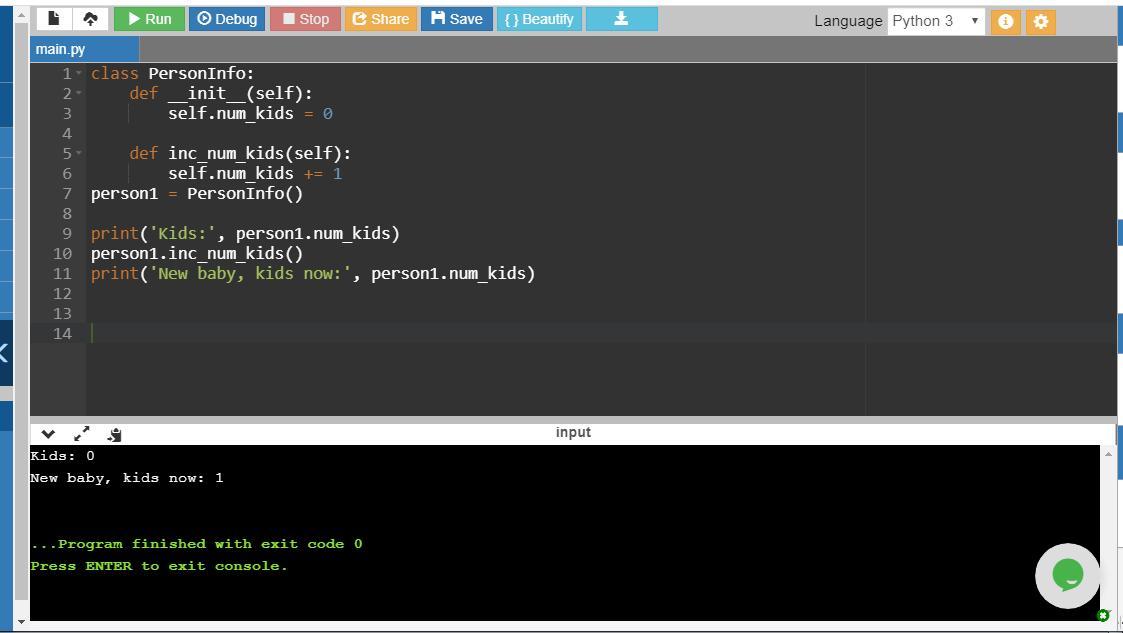The width and height of the screenshot is (1123, 633).
Task: Click line number 9 in the gutter
Action: pos(67,233)
